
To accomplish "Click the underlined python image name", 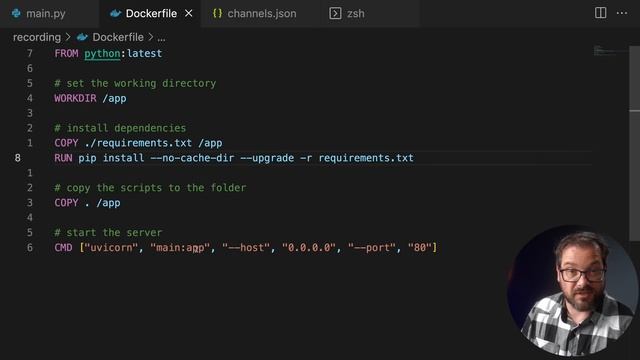I will tap(102, 53).
